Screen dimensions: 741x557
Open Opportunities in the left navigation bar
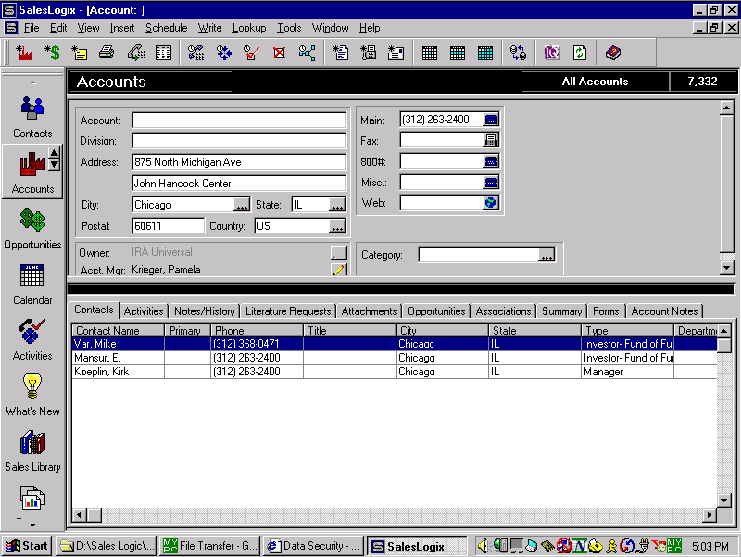(33, 229)
